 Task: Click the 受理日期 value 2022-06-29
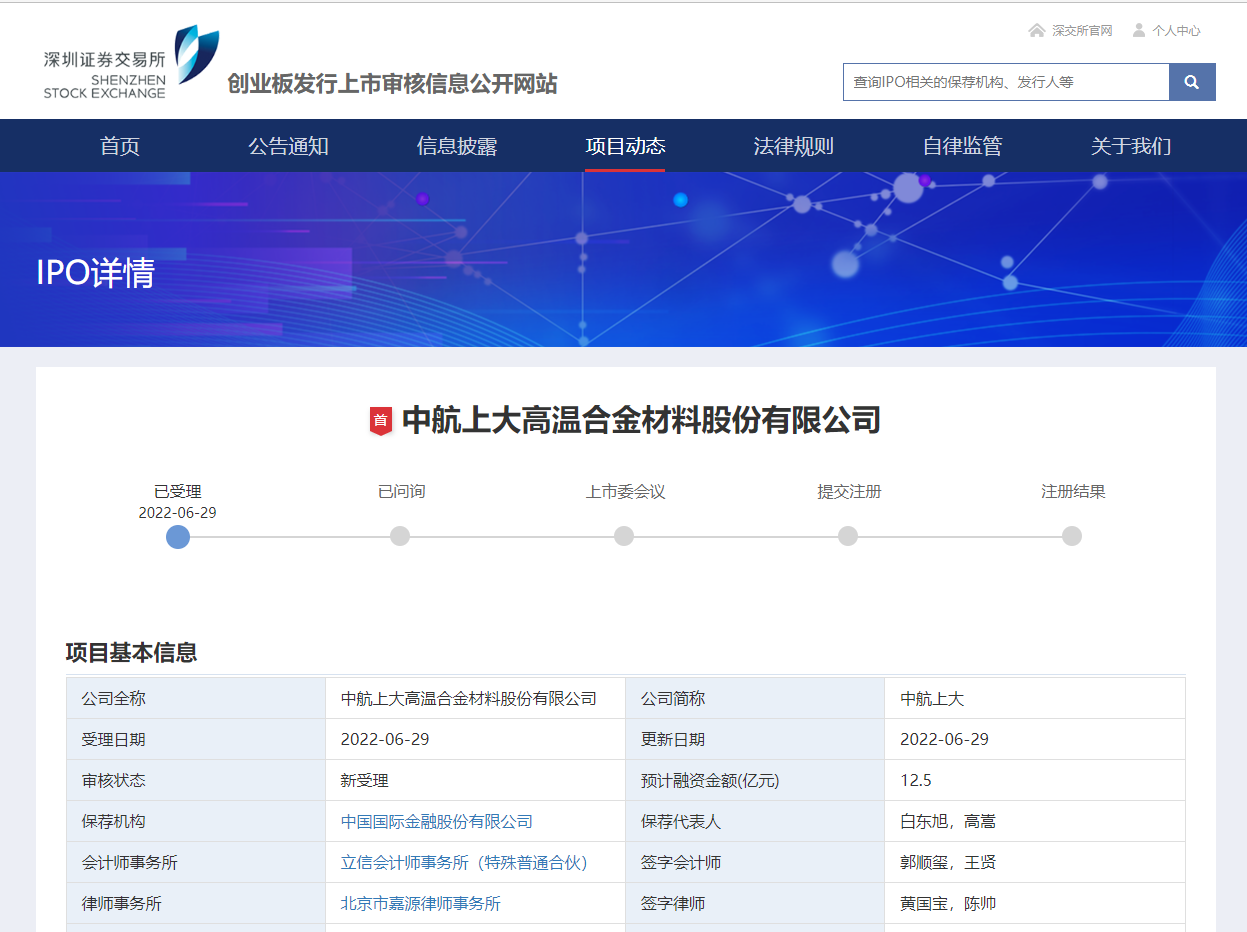click(x=385, y=740)
